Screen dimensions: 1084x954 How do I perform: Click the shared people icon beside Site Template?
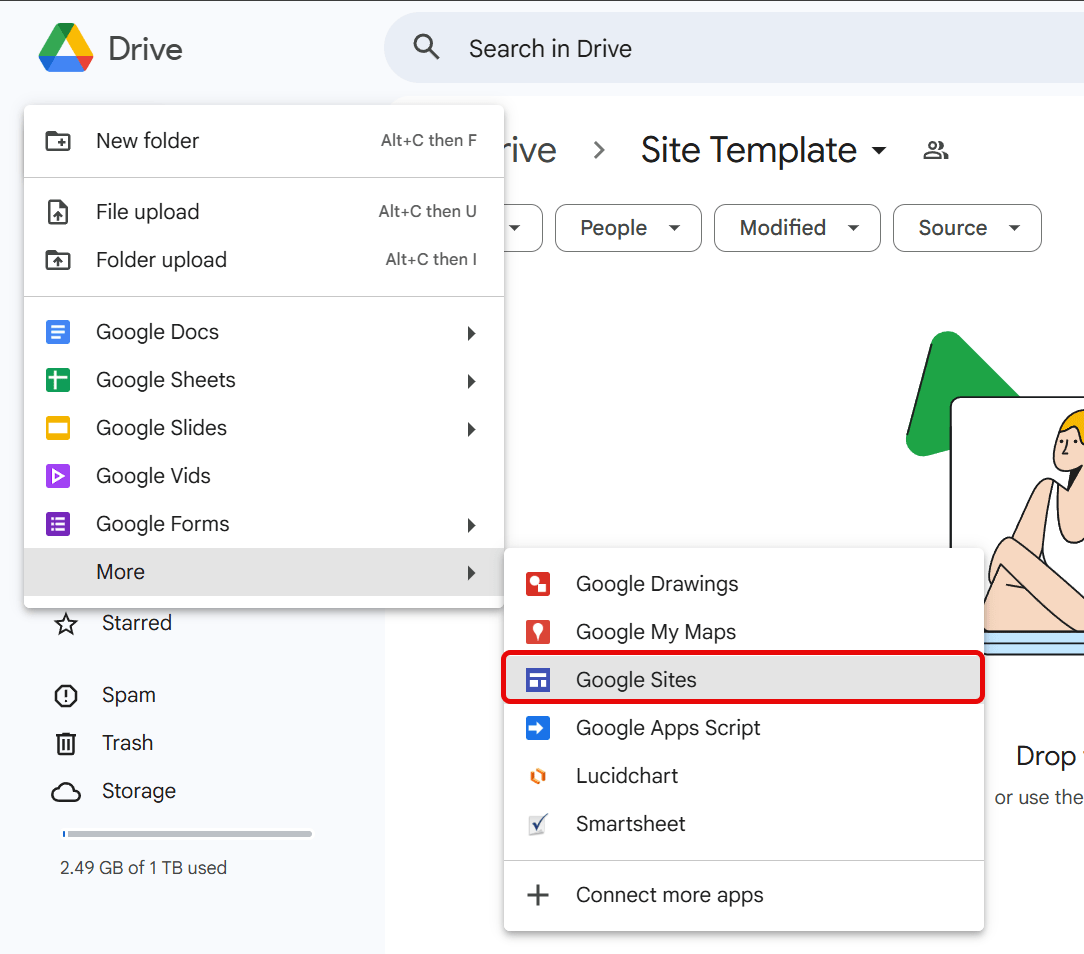[935, 150]
